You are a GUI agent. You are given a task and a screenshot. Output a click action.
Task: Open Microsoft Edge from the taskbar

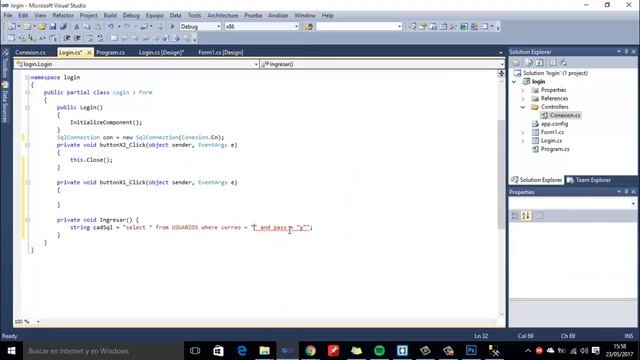(x=242, y=351)
